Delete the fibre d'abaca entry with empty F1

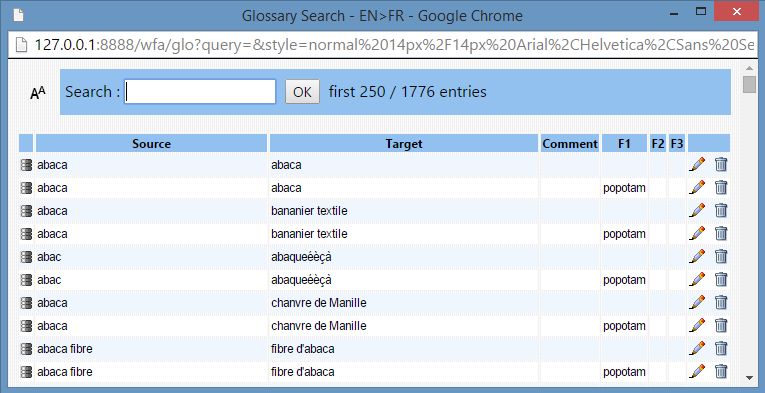721,348
